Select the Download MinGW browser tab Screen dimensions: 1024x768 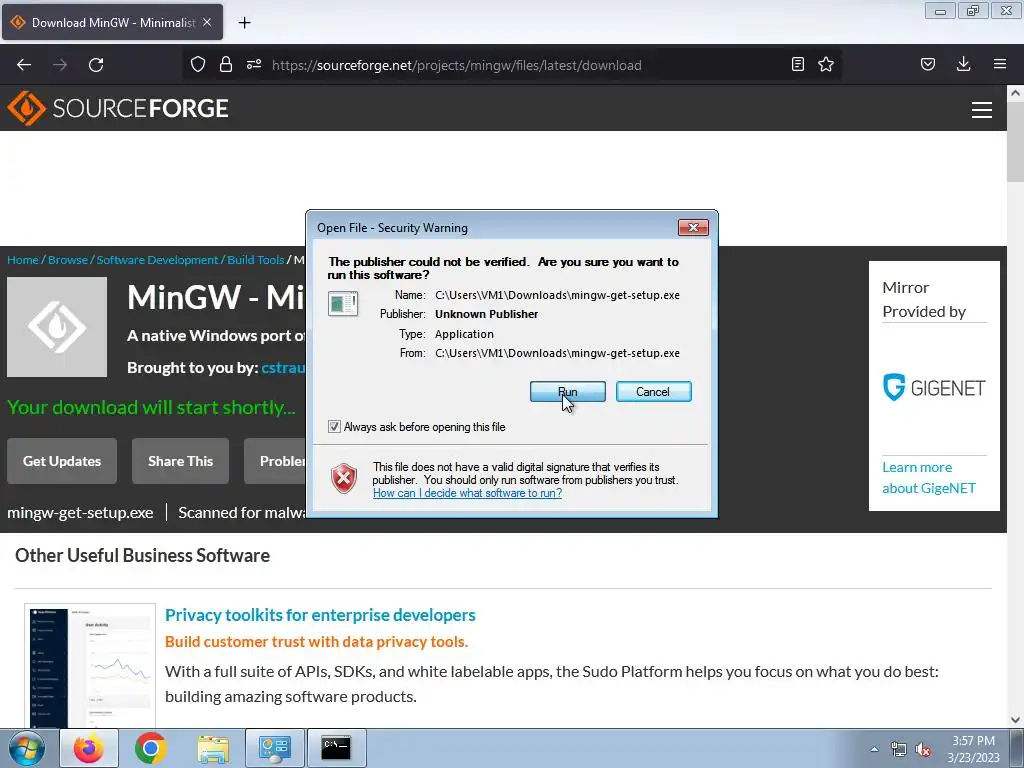coord(112,22)
